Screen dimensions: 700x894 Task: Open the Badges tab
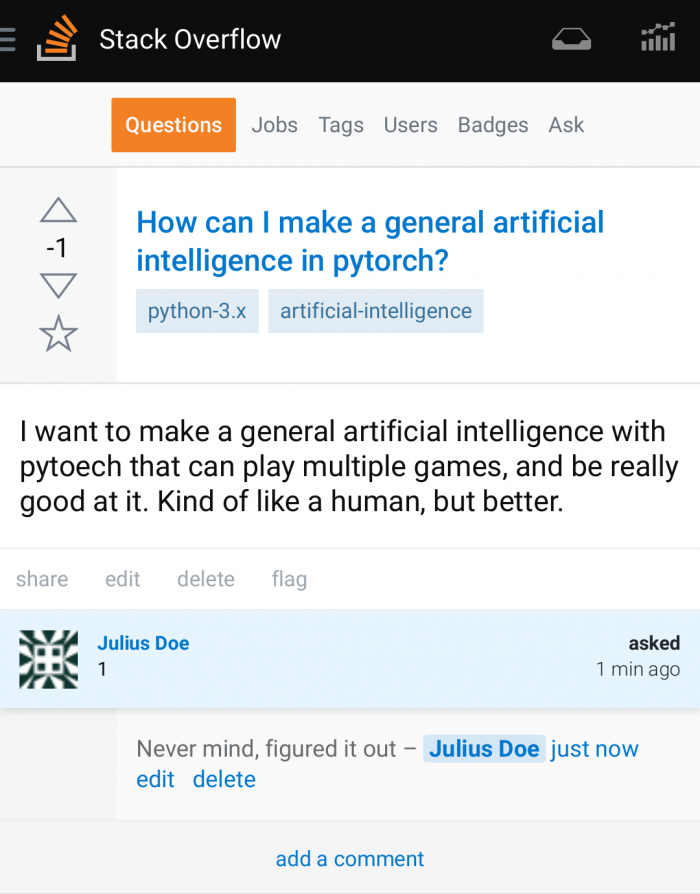tap(493, 125)
